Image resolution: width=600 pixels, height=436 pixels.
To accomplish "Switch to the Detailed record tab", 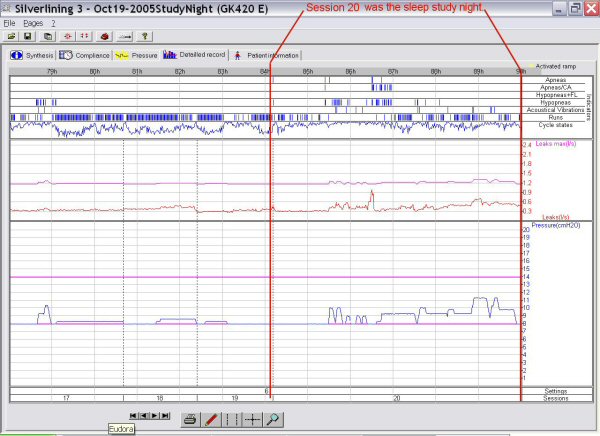I will [194, 55].
